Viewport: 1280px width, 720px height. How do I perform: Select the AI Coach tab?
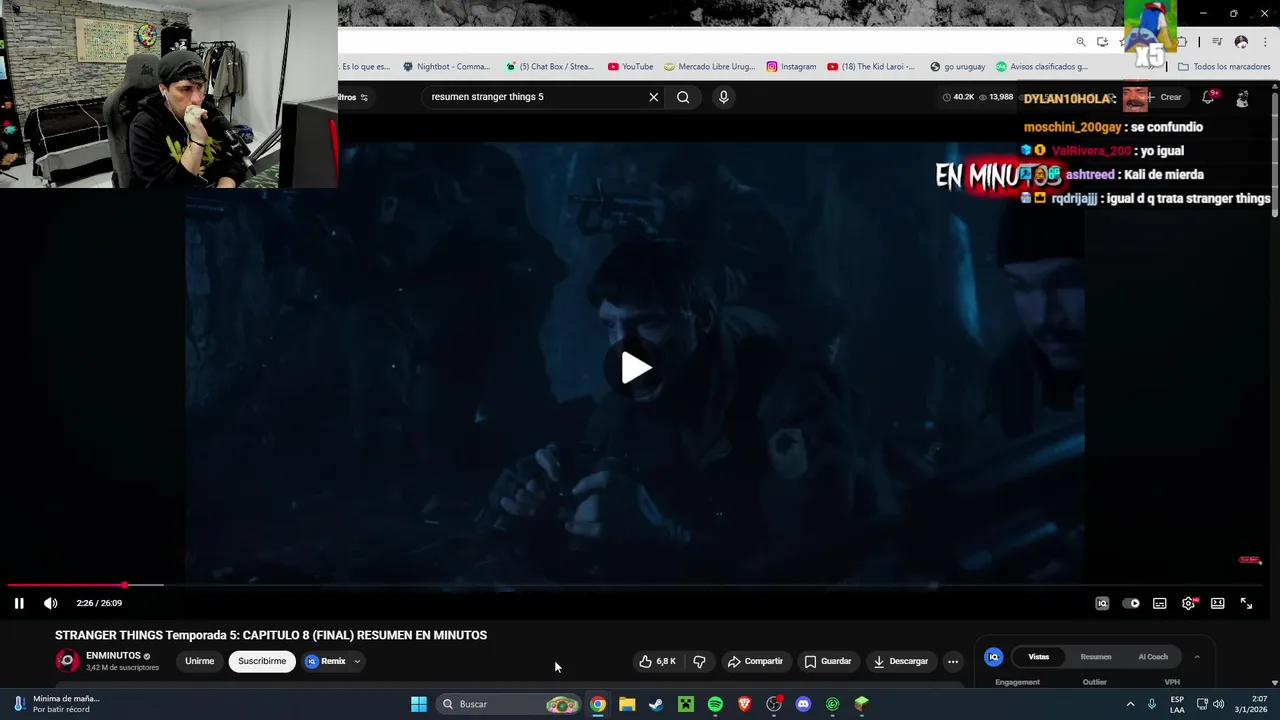click(1153, 657)
